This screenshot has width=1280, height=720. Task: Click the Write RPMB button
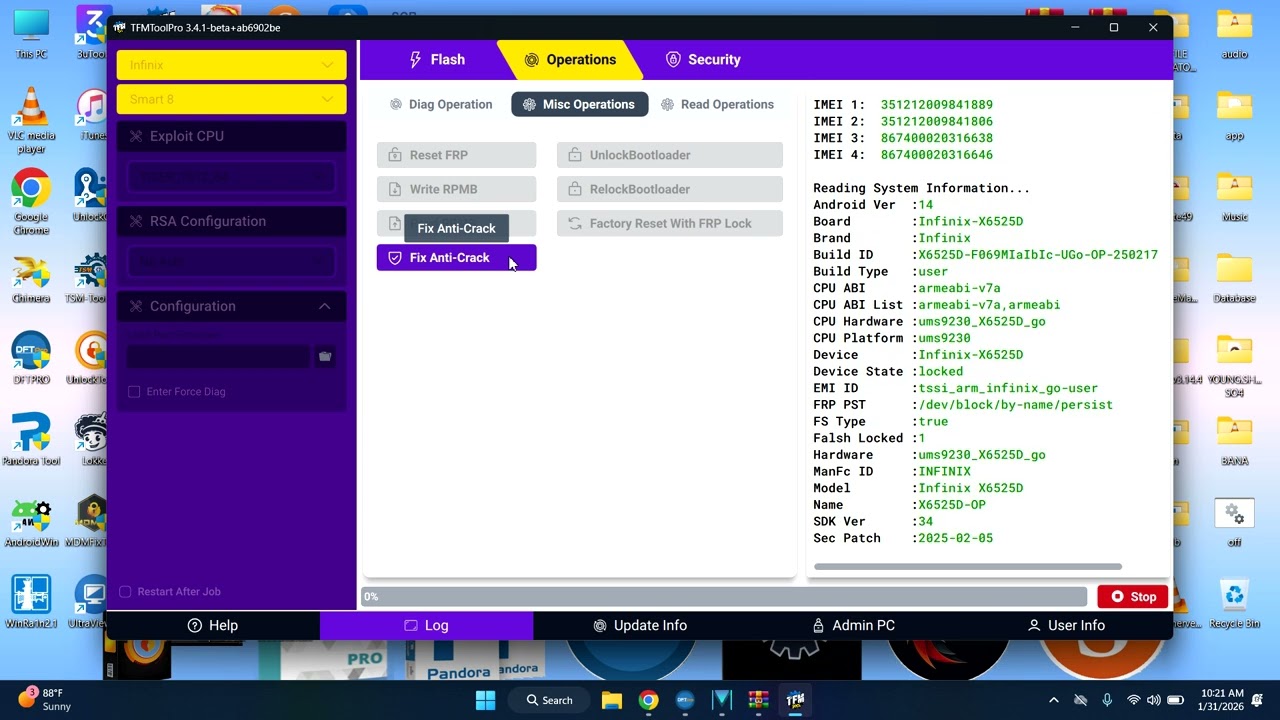coord(456,189)
